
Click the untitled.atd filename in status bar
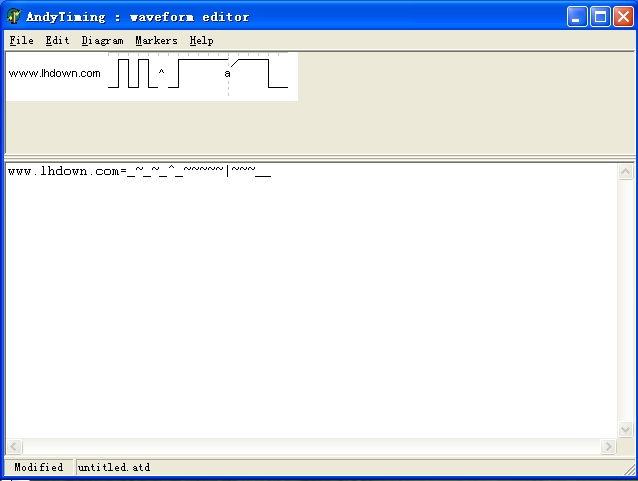[113, 467]
